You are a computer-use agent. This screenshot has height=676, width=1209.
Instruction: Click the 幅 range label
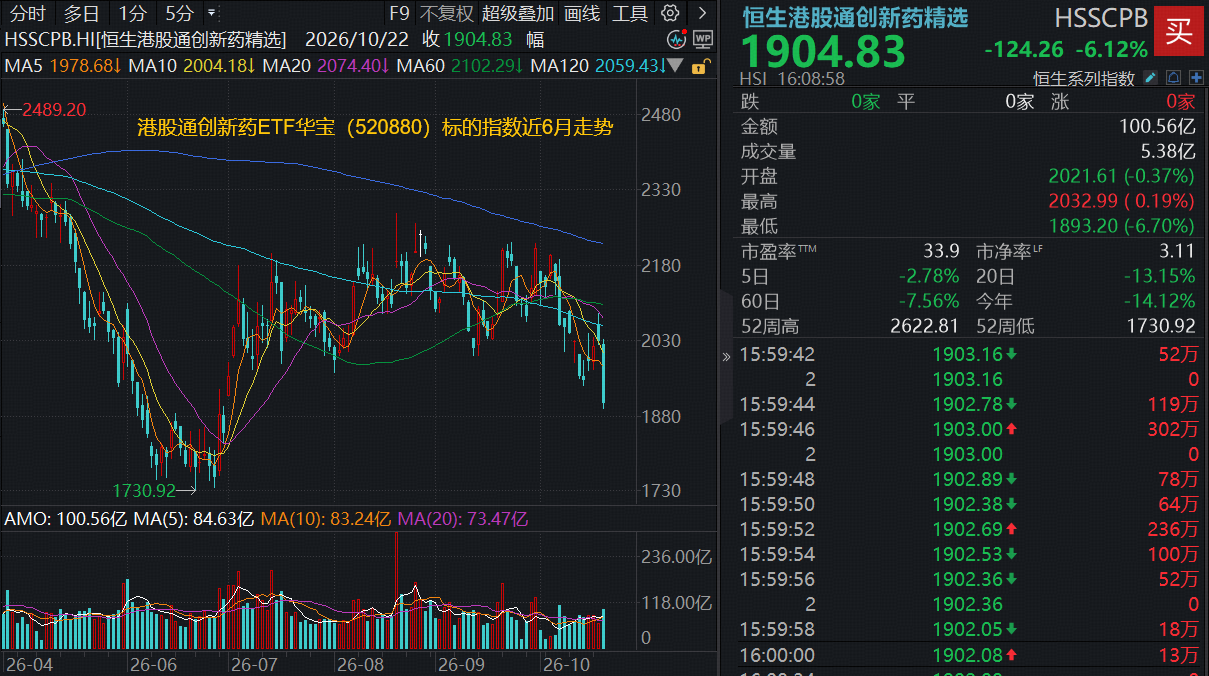535,39
